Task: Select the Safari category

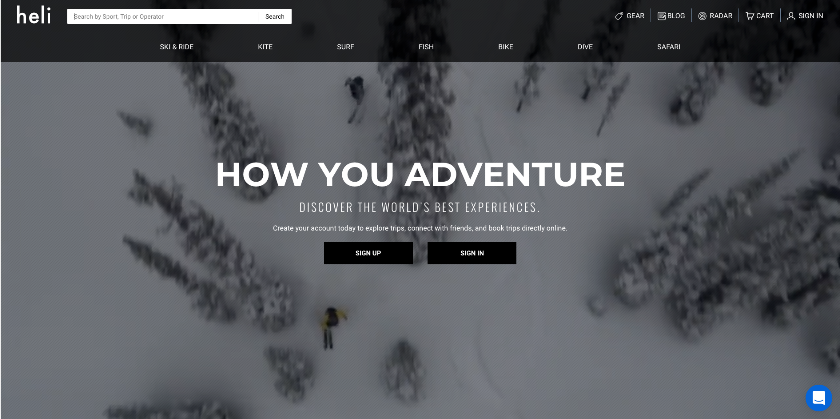Action: coord(669,47)
